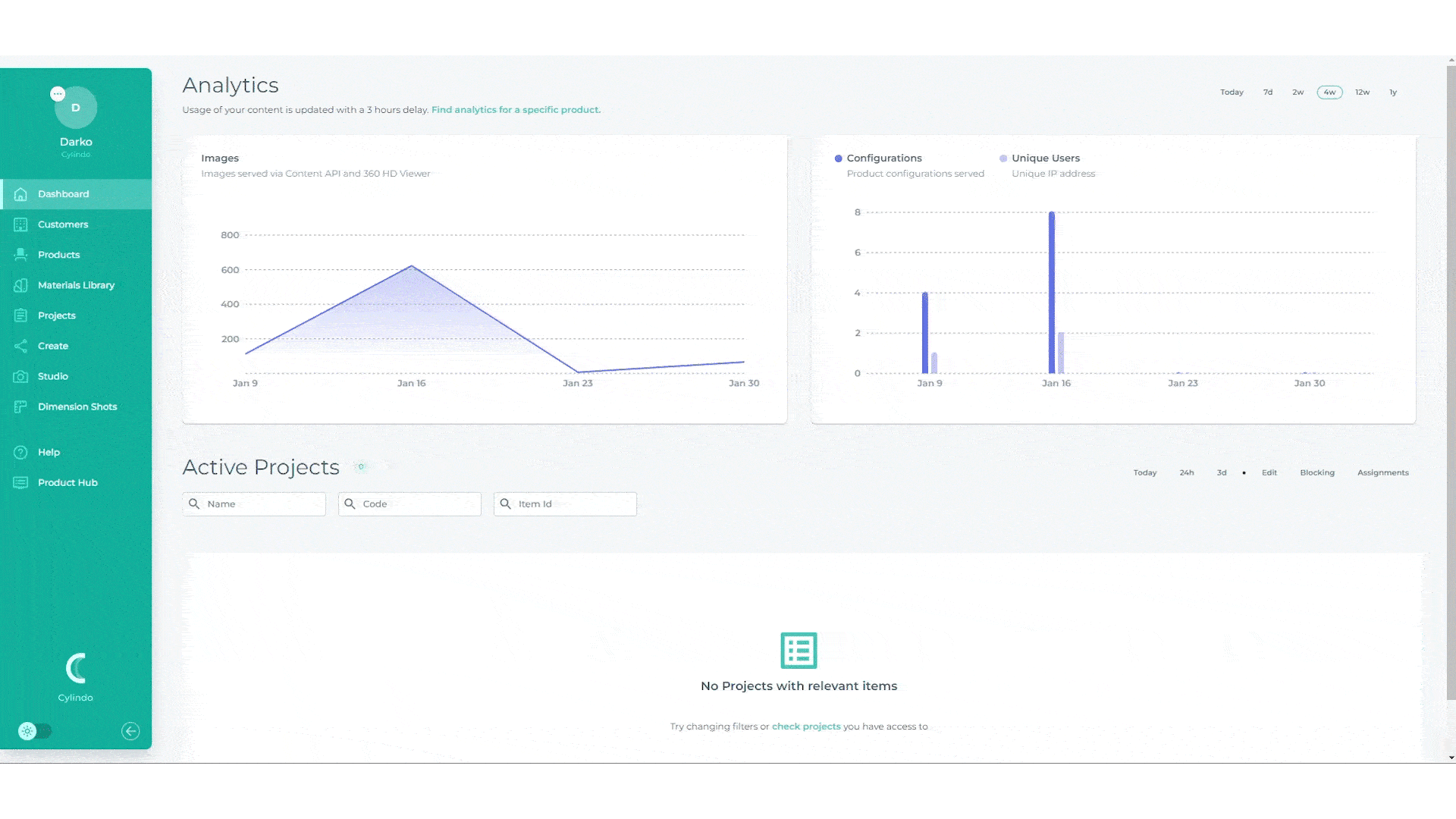Open the Projects menu item

pos(76,315)
